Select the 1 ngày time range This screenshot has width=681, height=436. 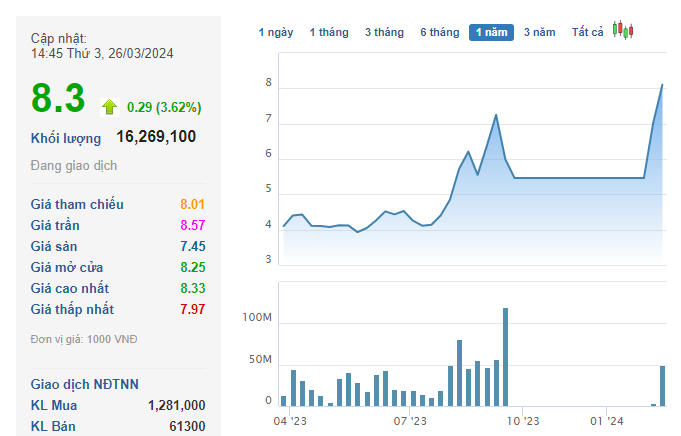[276, 32]
